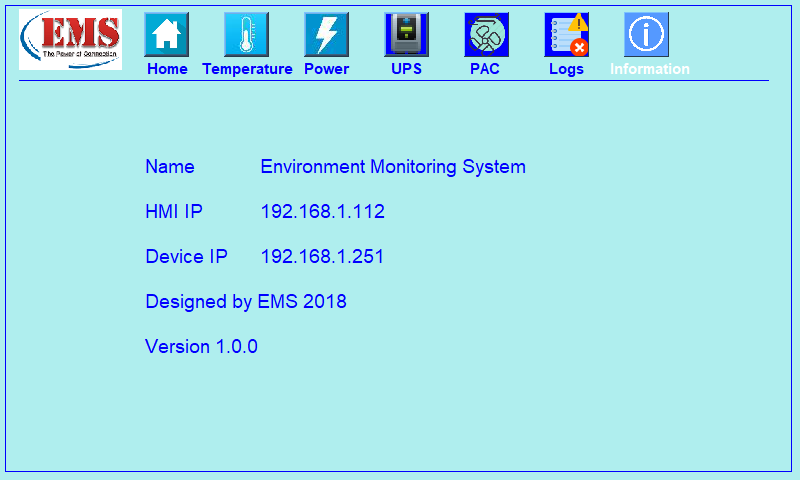The width and height of the screenshot is (800, 480).
Task: Open the Home screen house icon
Action: click(167, 34)
